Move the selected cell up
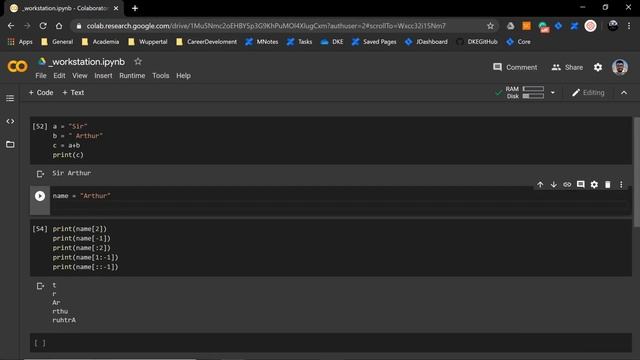640x360 pixels. (540, 184)
